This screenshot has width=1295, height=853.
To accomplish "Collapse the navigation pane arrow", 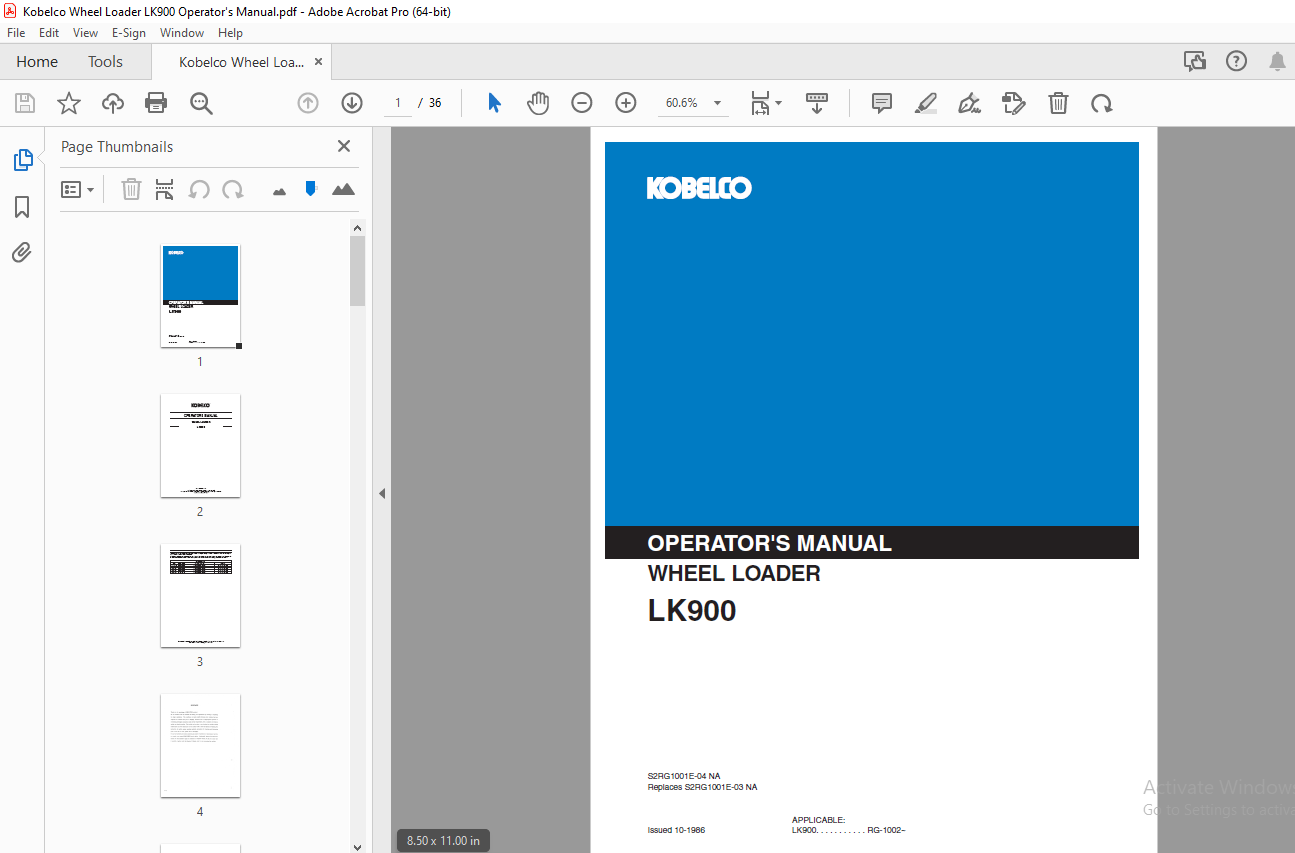I will click(381, 493).
